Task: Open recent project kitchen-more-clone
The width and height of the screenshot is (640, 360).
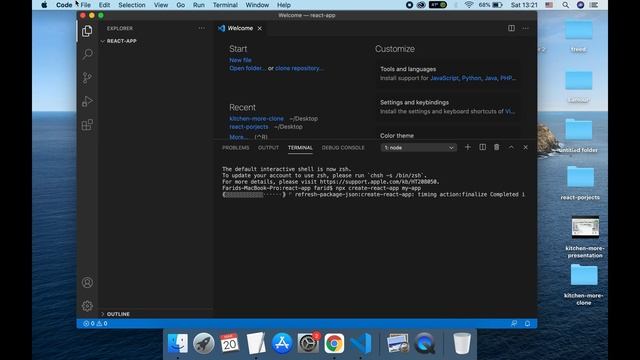Action: pos(256,118)
